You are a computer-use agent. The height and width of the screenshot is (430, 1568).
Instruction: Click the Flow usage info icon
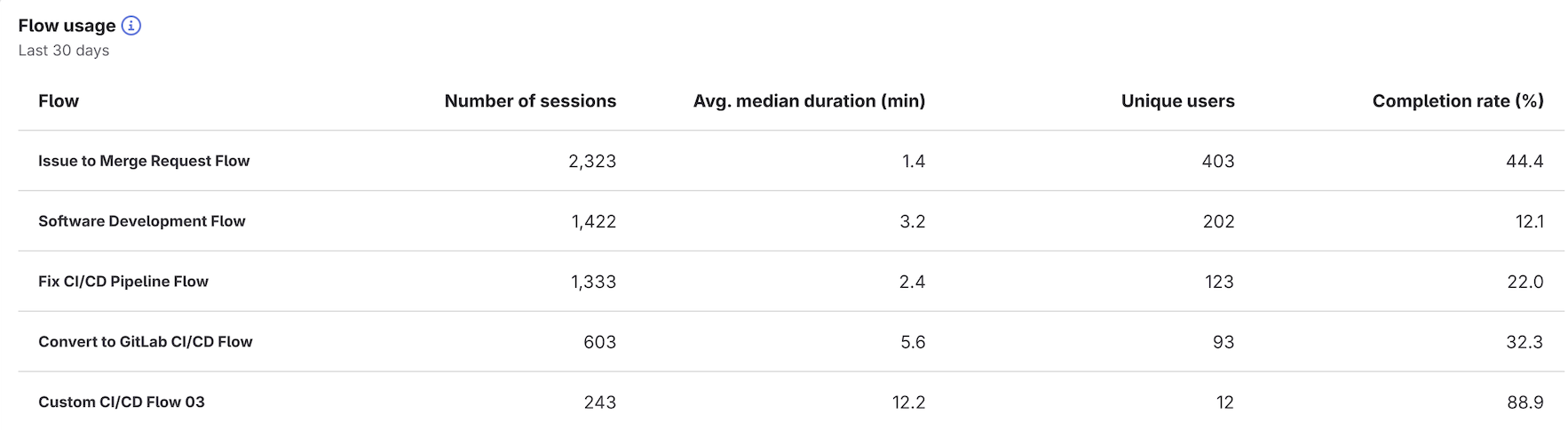131,26
